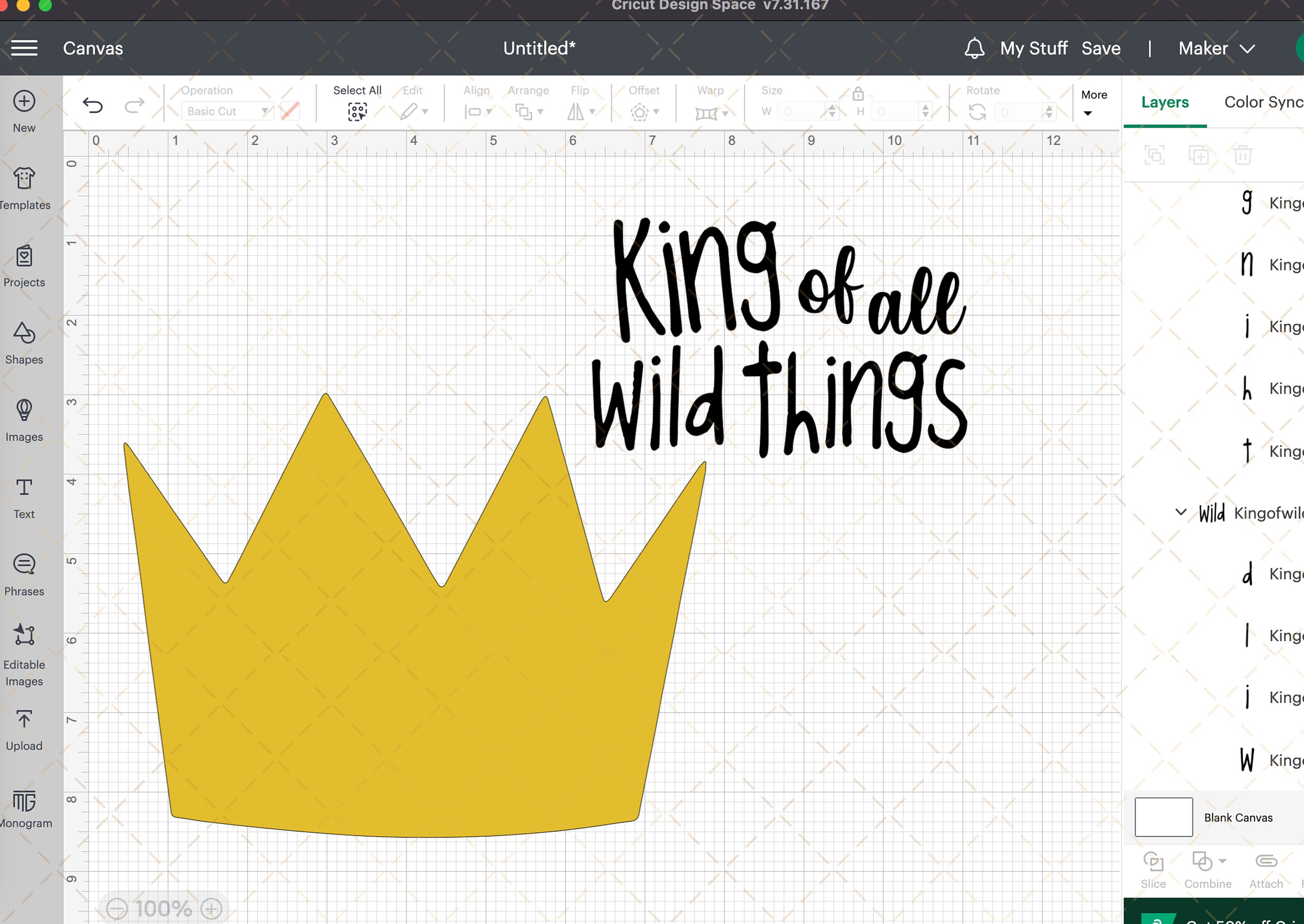Screen dimensions: 1304x924
Task: Switch to the Color Sync tab
Action: (1264, 102)
